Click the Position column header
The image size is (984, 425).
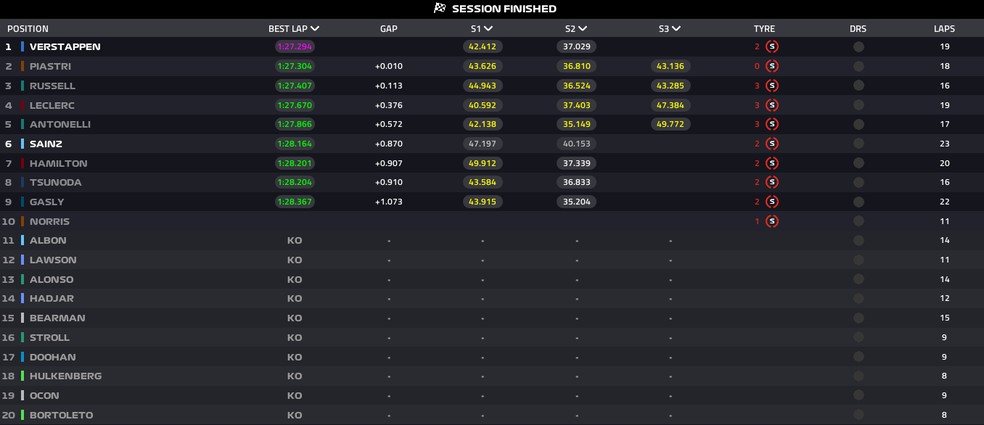[28, 29]
